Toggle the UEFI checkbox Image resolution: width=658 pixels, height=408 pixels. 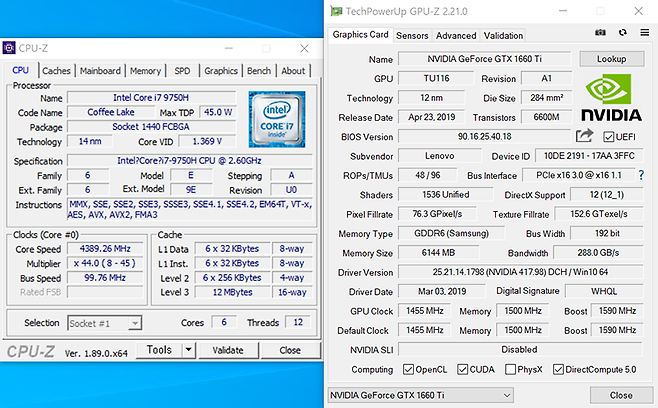point(608,137)
